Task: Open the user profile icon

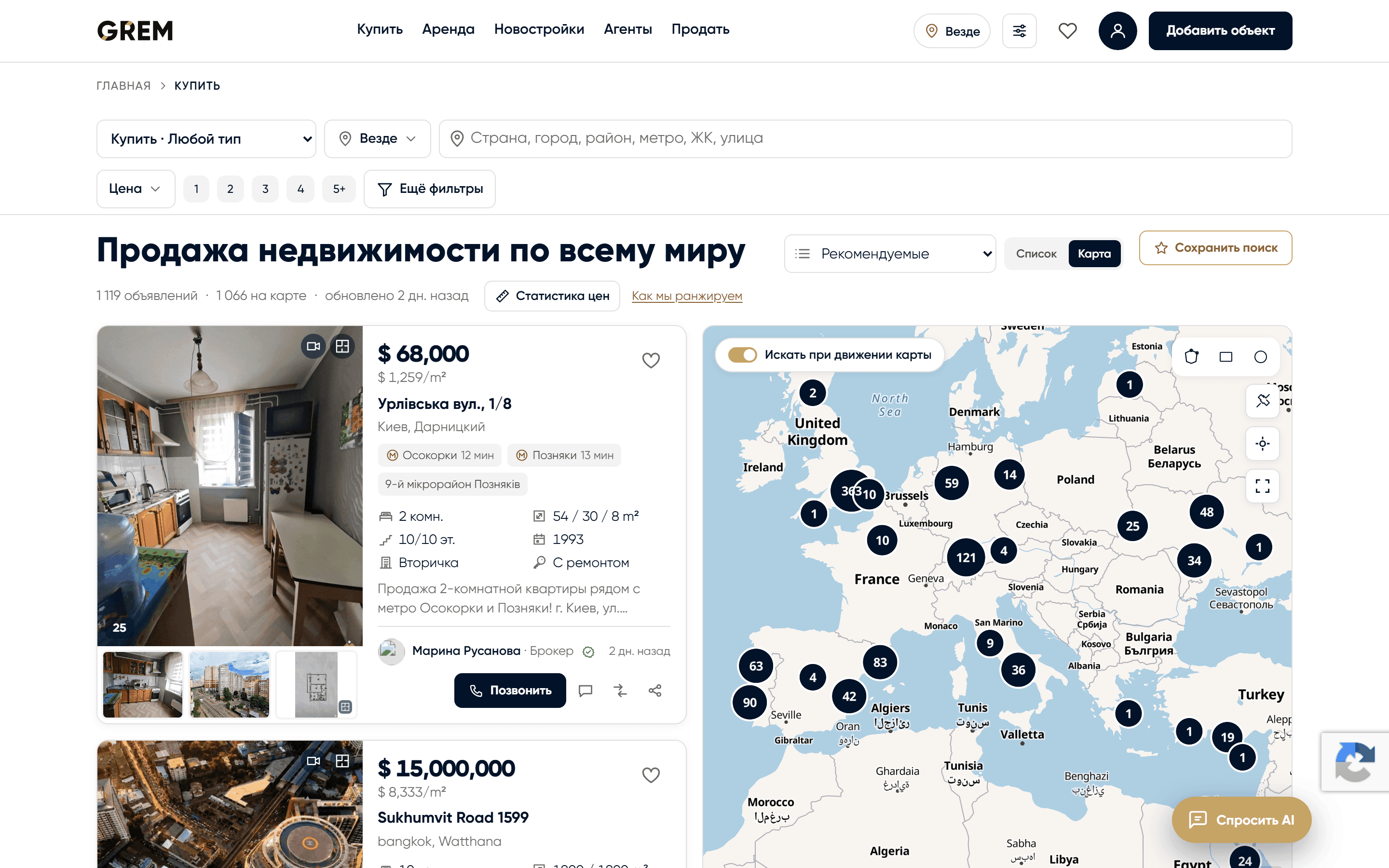Action: pyautogui.click(x=1117, y=31)
